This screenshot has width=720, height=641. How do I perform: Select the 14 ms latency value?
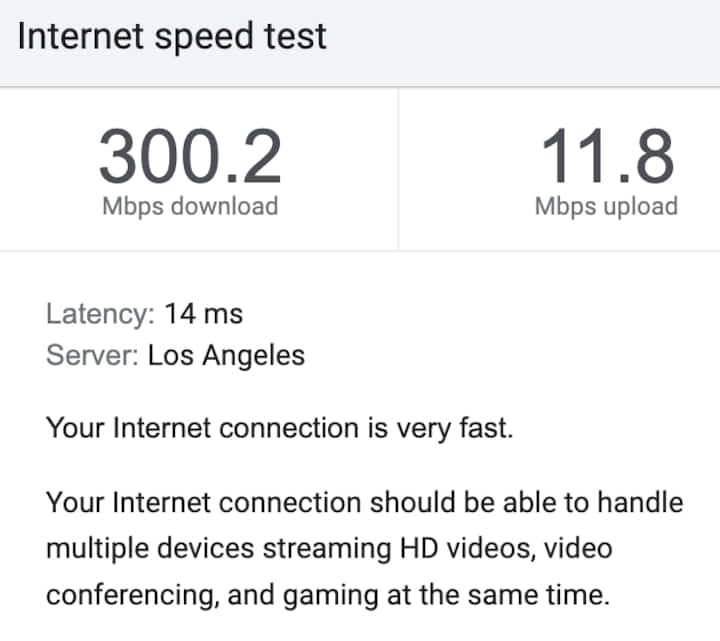(204, 314)
